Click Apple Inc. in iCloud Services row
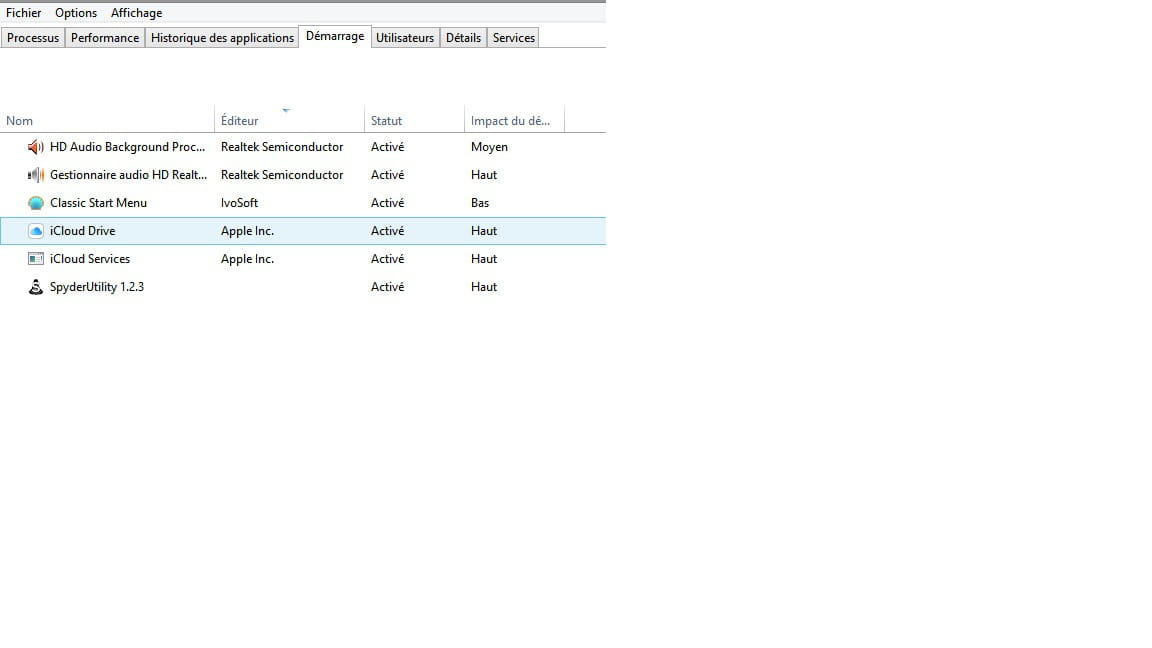 (x=248, y=259)
